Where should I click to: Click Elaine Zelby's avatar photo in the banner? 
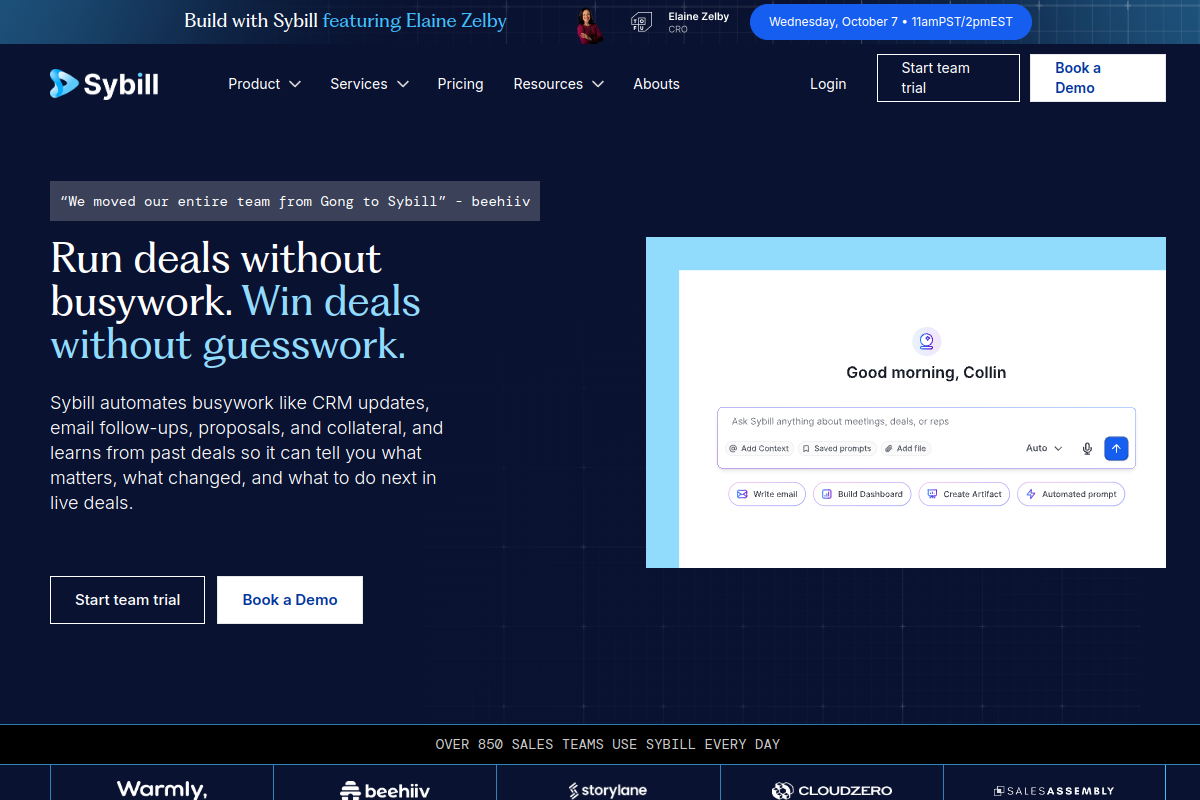590,25
